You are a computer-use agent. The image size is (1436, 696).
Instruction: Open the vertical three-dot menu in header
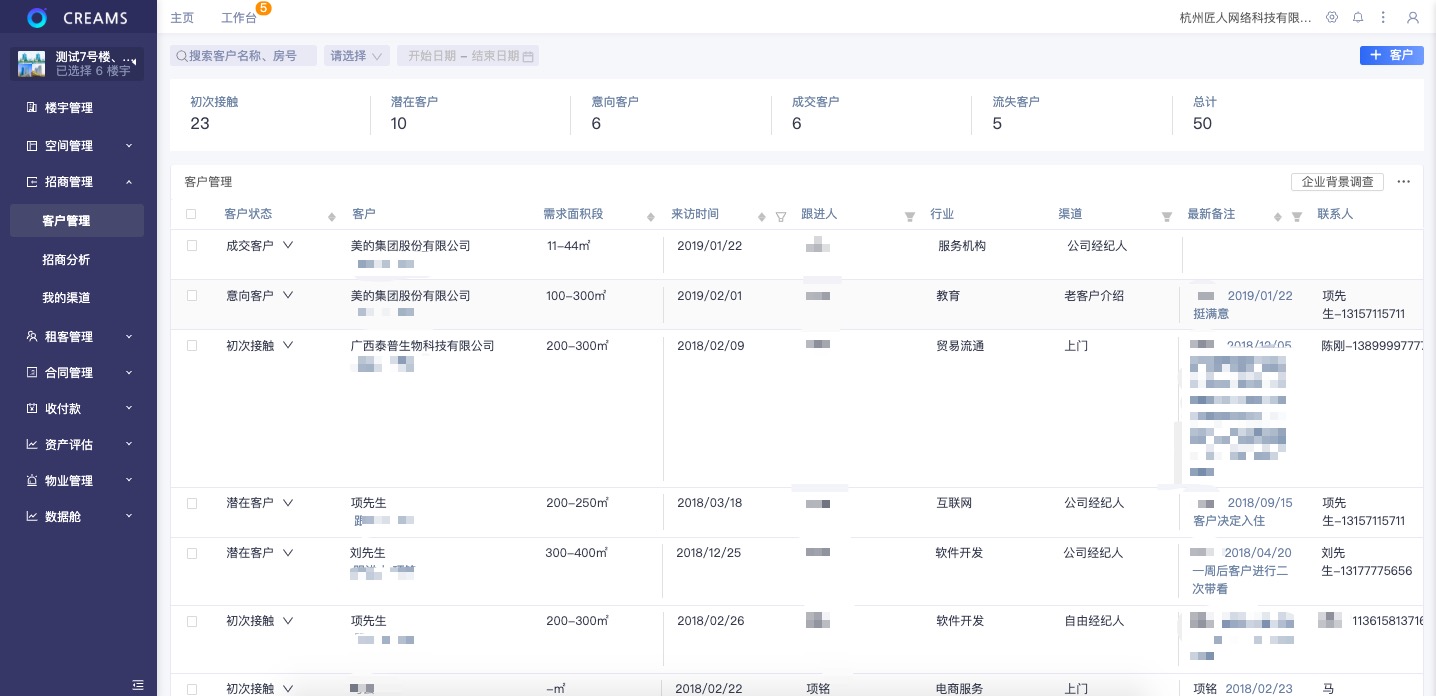(1384, 18)
